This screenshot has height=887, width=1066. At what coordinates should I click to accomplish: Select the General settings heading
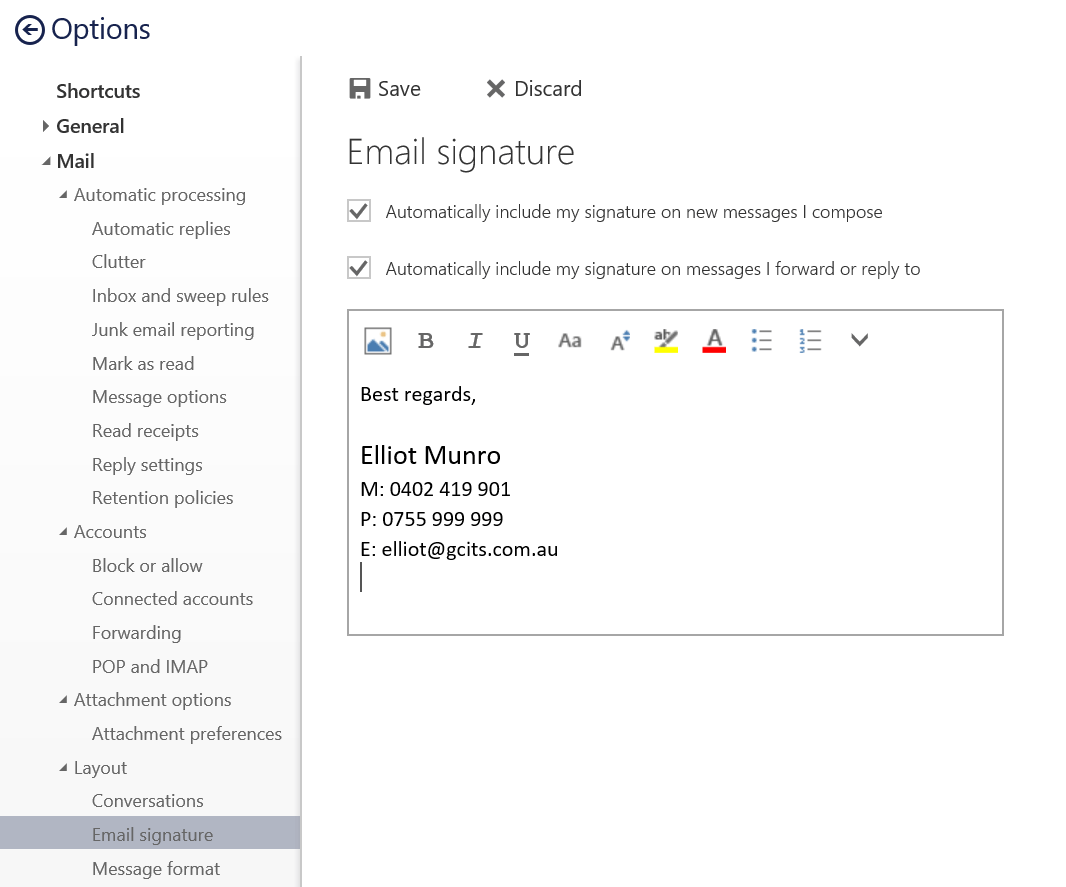click(x=90, y=126)
